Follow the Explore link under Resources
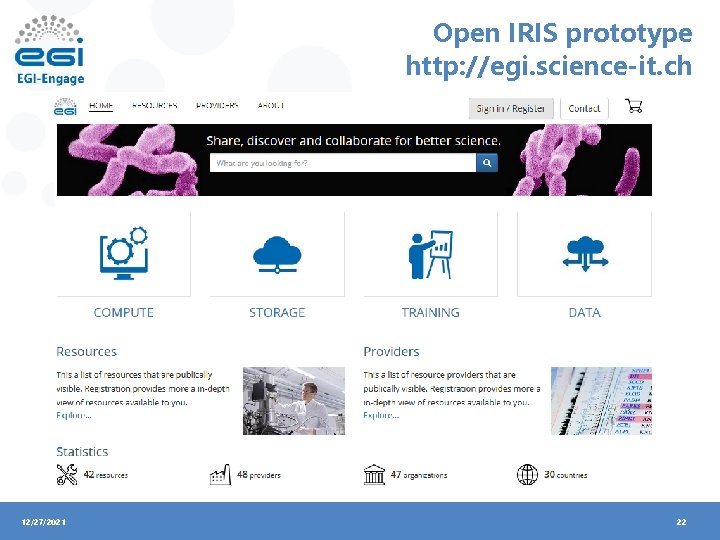Viewport: 720px width, 540px height. point(74,415)
